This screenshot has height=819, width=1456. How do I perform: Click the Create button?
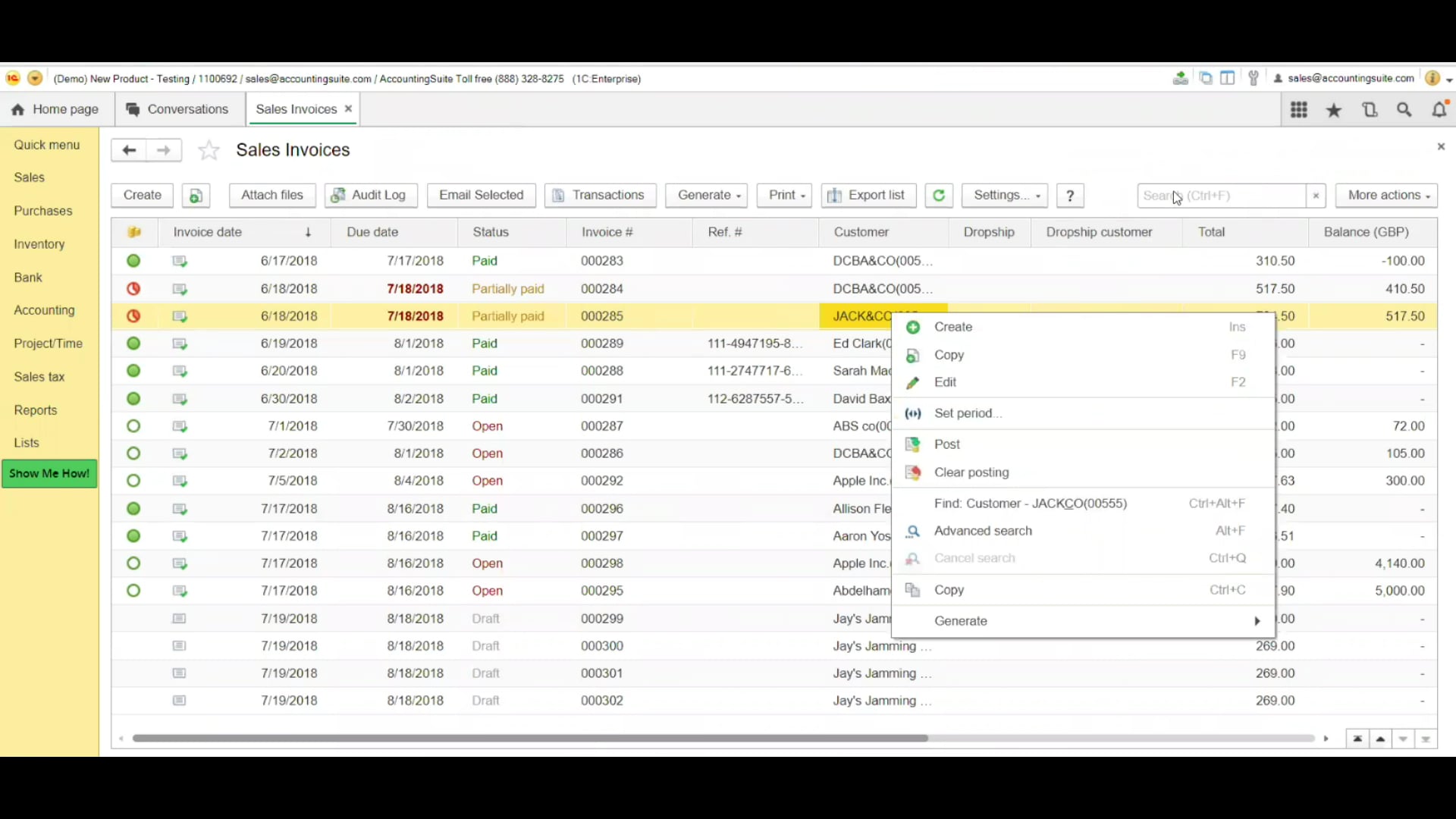pyautogui.click(x=141, y=195)
